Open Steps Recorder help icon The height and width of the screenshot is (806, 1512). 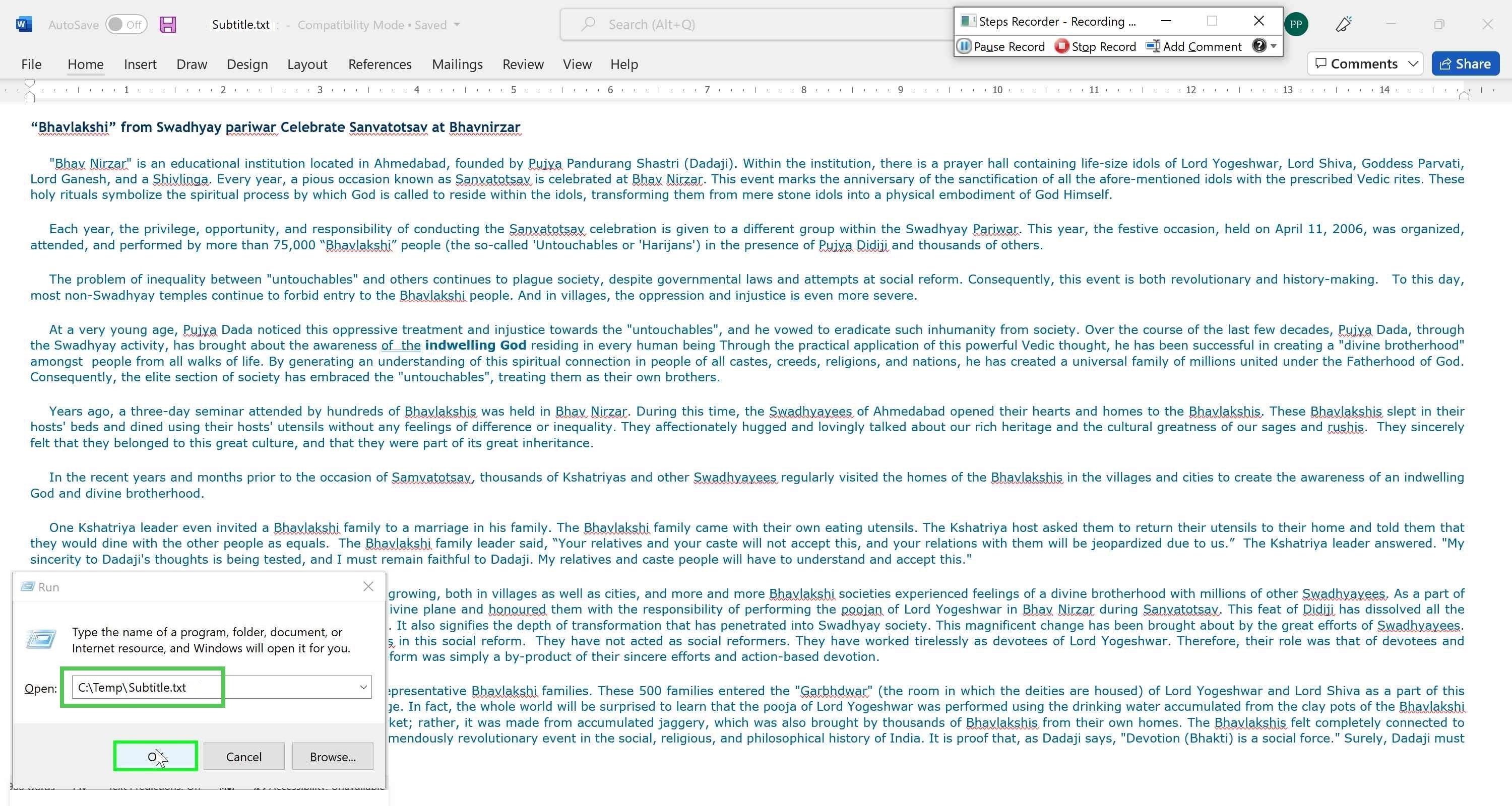[x=1258, y=46]
